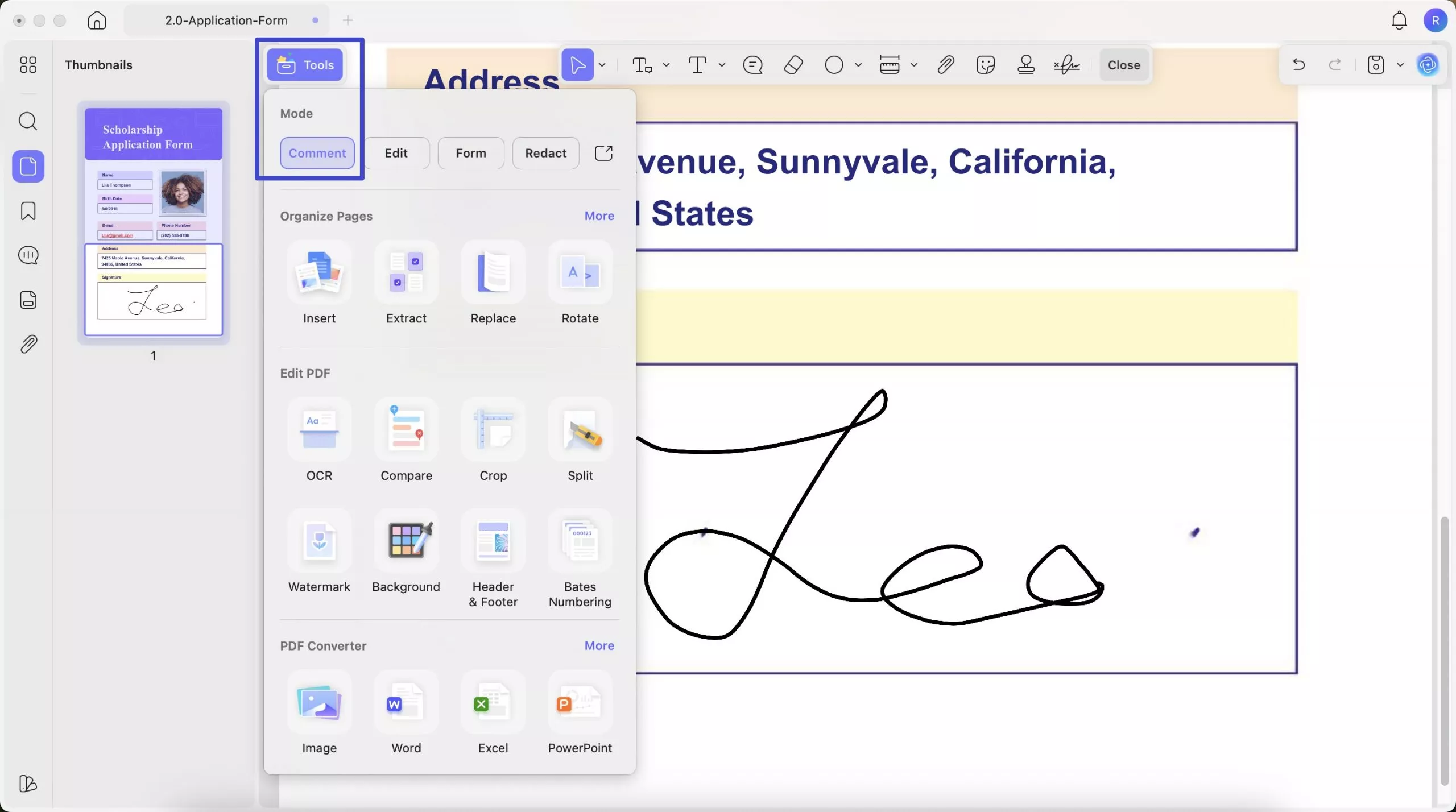
Task: Open the sticker tool
Action: click(986, 65)
